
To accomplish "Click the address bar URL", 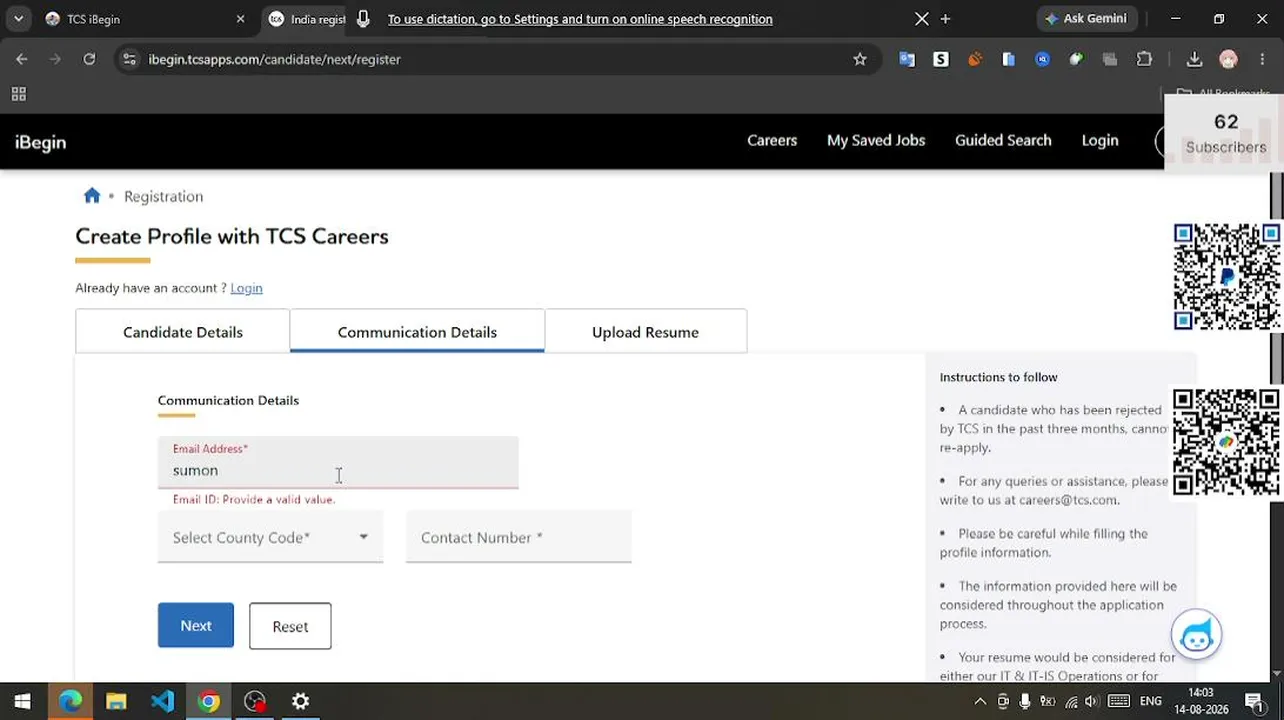I will tap(274, 59).
